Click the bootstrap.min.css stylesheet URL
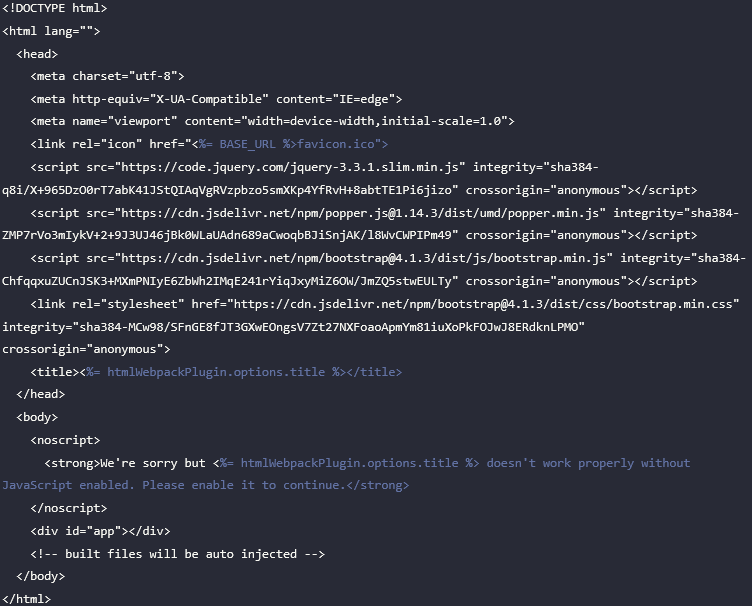This screenshot has height=606, width=752. point(483,304)
